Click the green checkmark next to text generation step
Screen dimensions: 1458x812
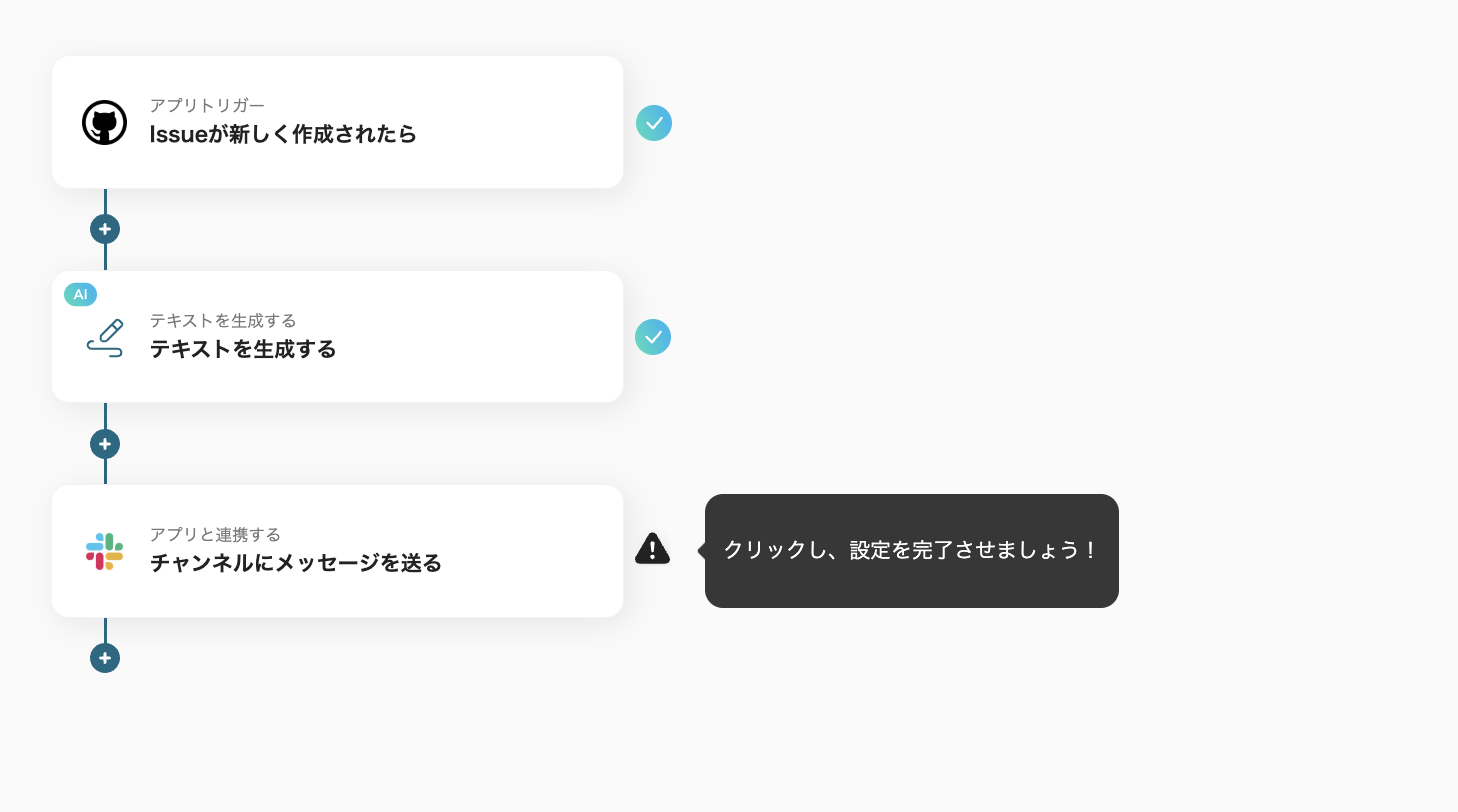point(653,337)
